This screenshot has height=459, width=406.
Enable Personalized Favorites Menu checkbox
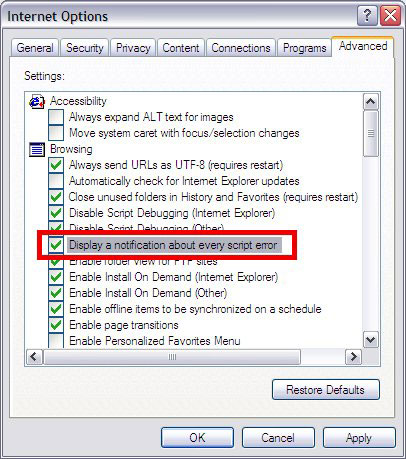(x=56, y=341)
